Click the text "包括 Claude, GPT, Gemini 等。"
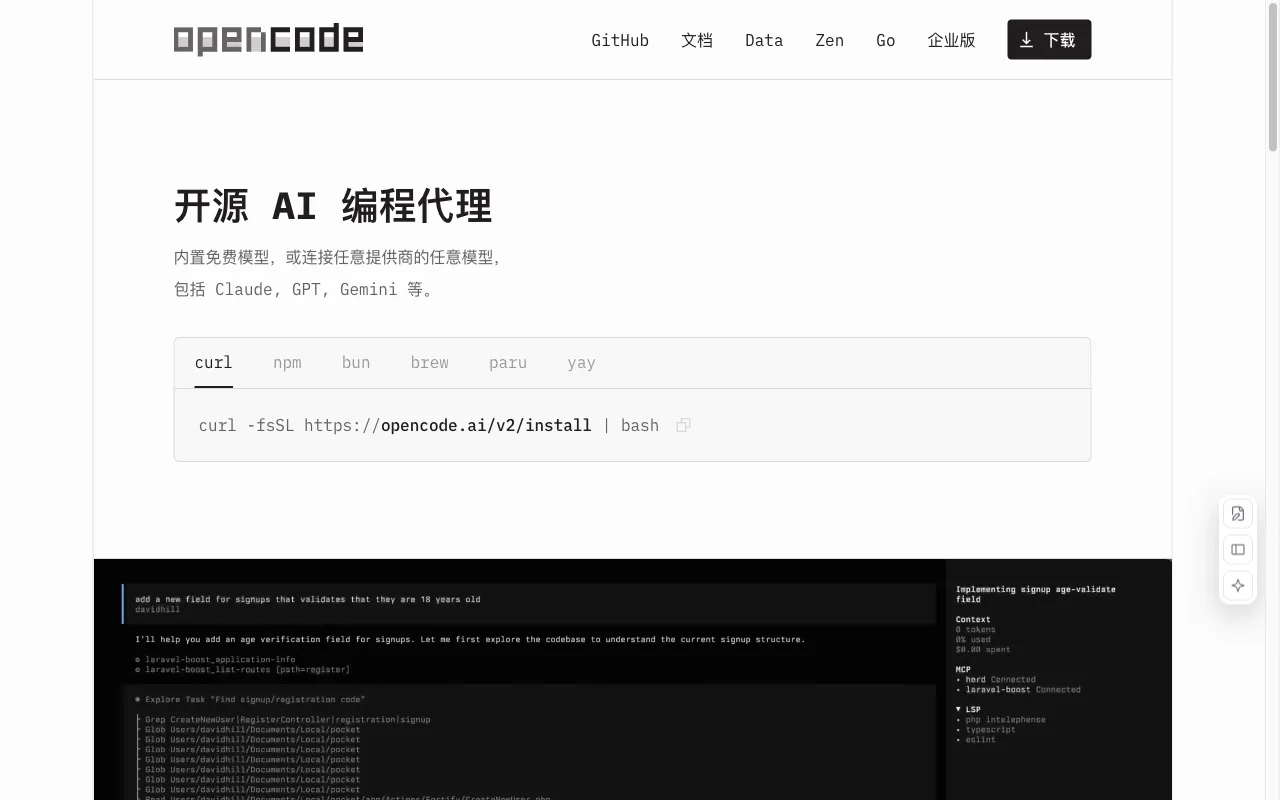The width and height of the screenshot is (1280, 800). pos(306,289)
